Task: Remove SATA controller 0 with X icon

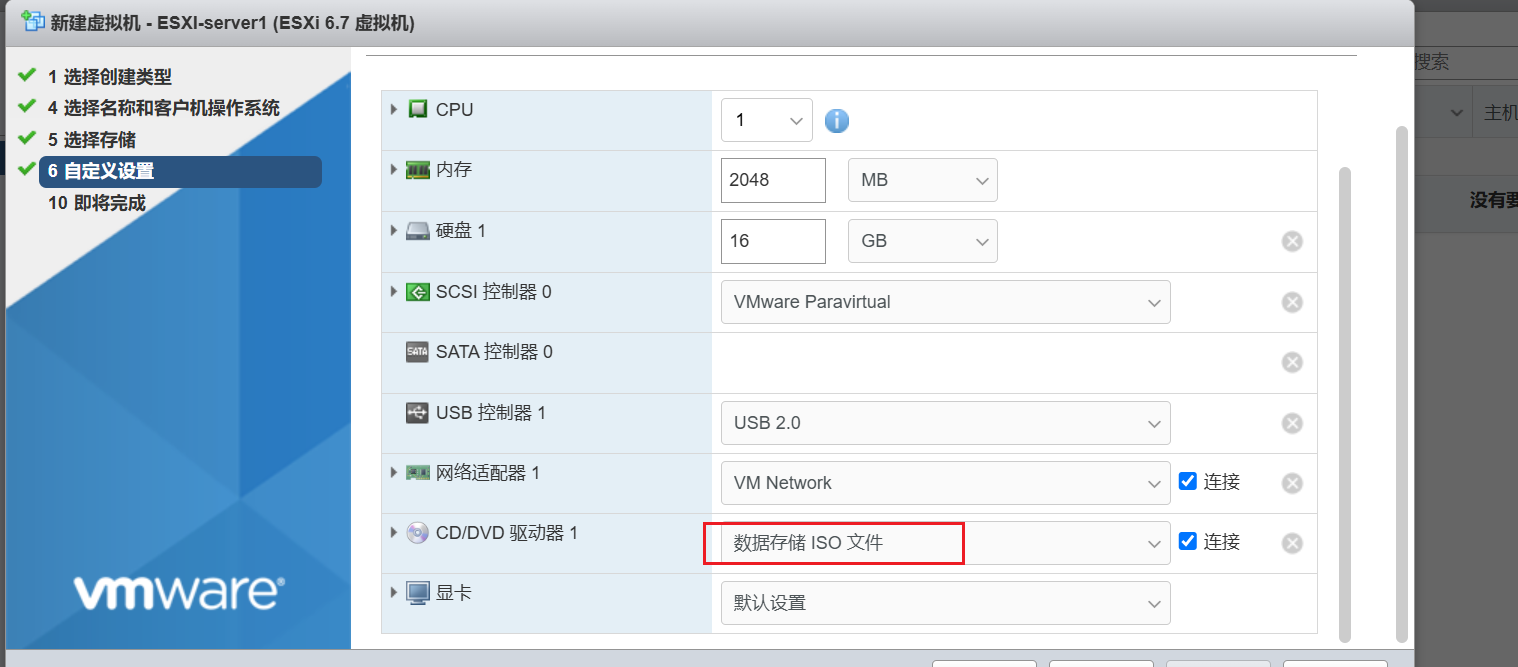Action: 1292,362
